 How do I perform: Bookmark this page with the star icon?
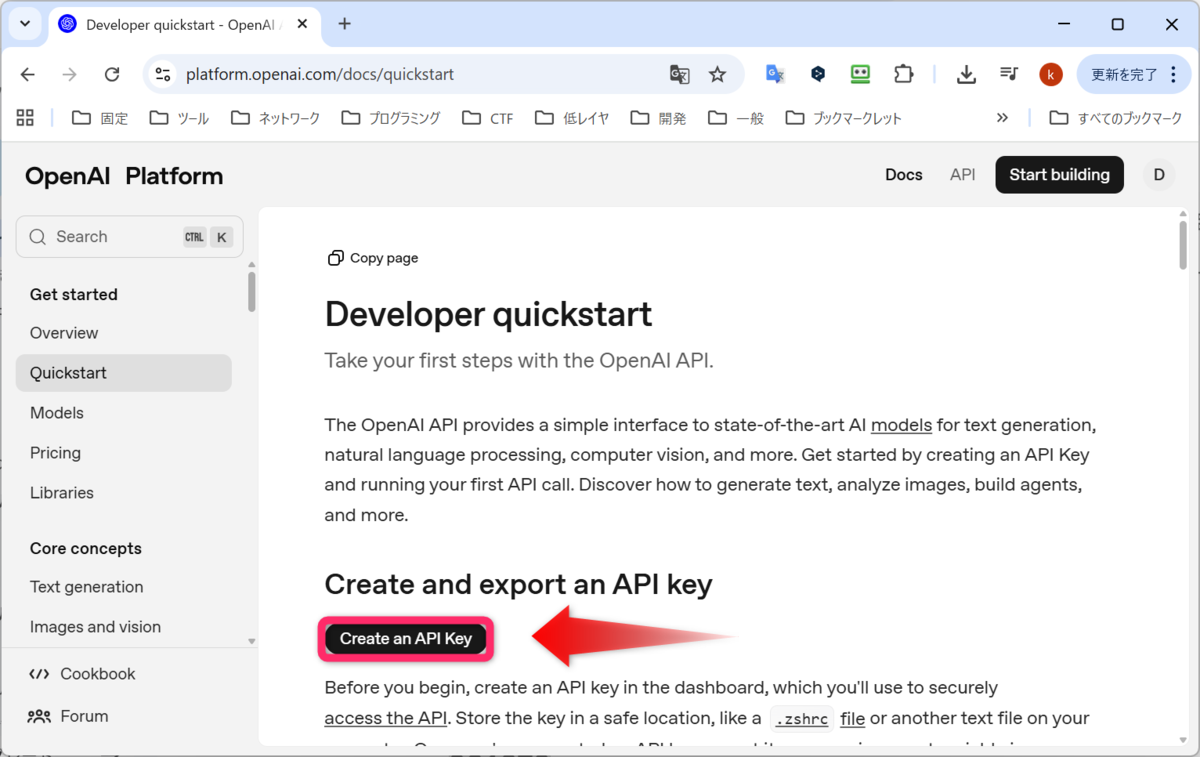tap(717, 74)
